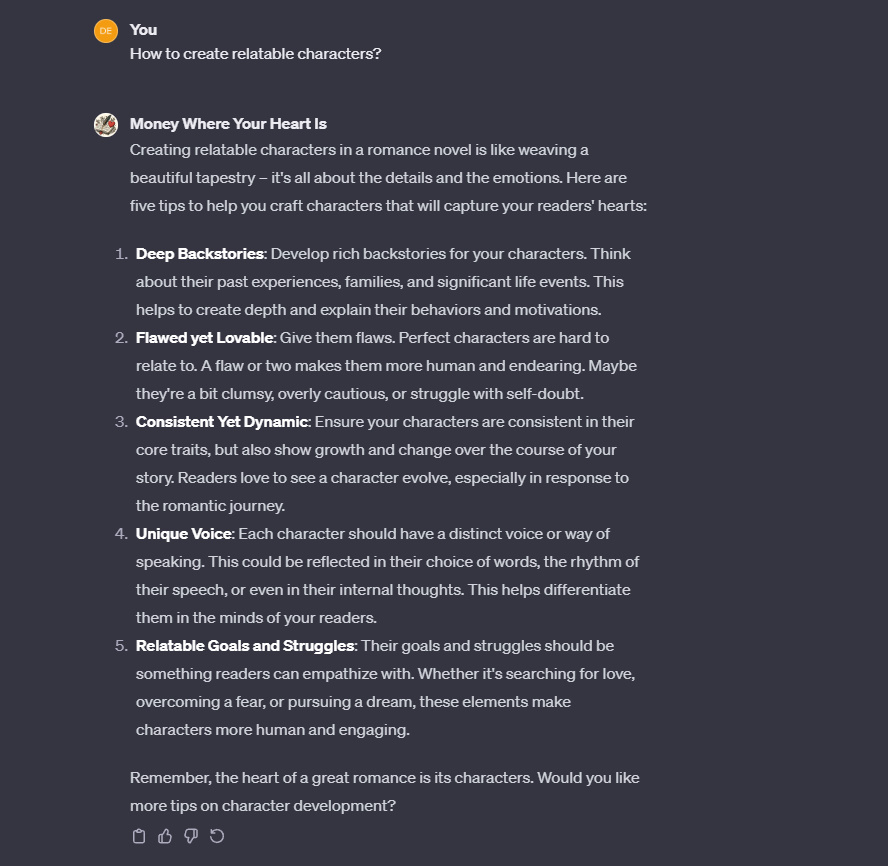Click the intro paragraph about weaving a tapestry

pos(388,178)
